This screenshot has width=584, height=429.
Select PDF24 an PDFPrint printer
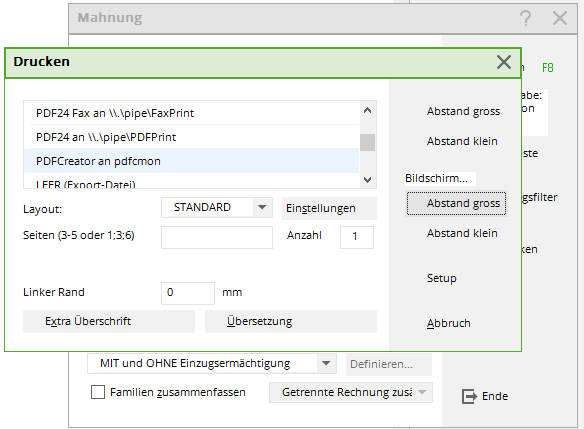click(191, 137)
